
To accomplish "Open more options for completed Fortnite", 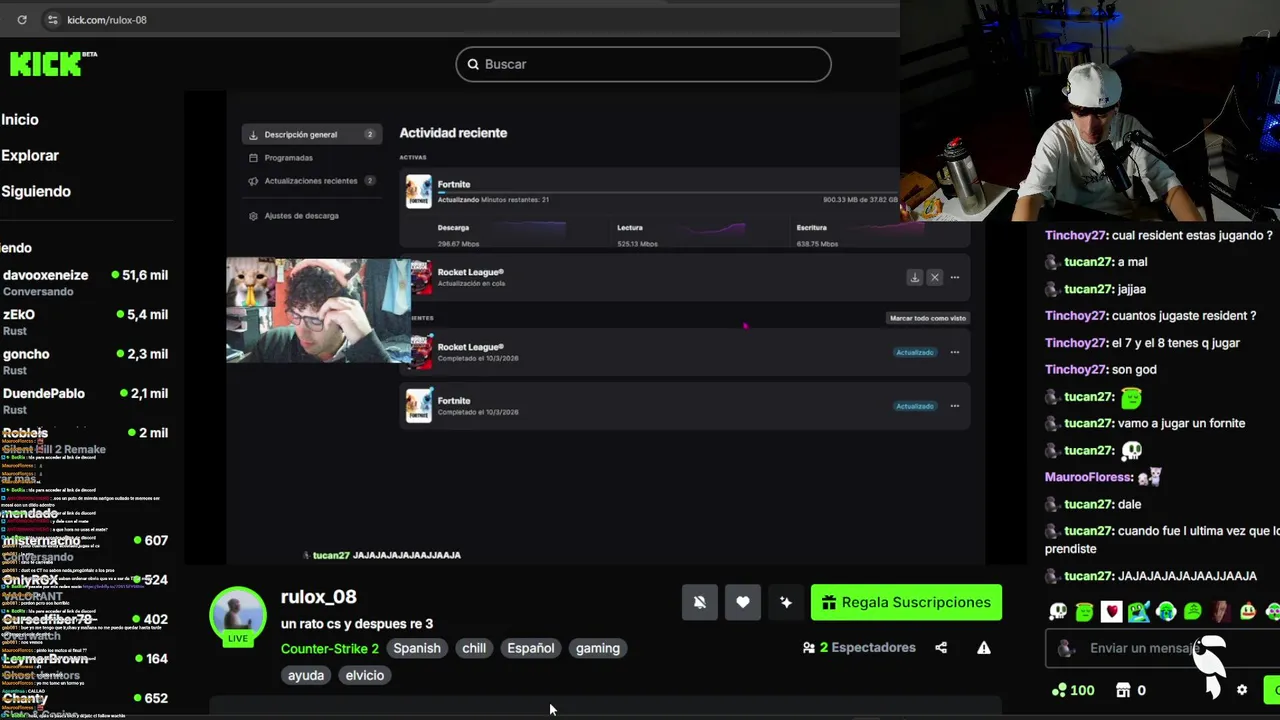I will (x=955, y=406).
